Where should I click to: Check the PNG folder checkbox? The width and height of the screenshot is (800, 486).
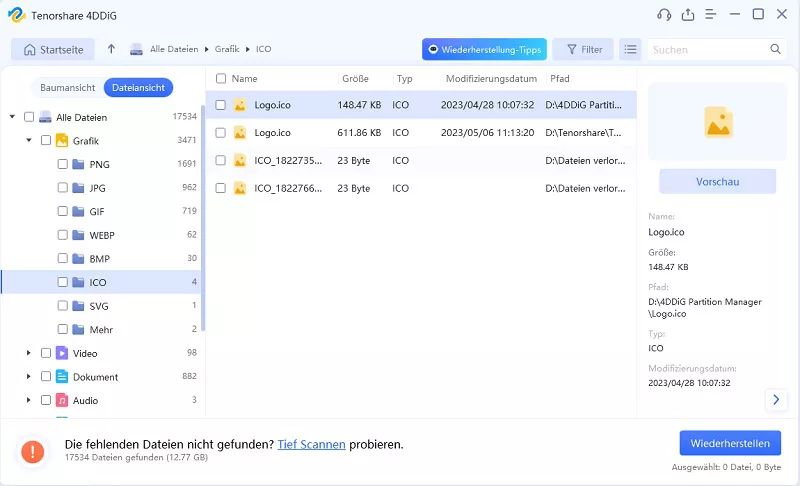[x=62, y=164]
